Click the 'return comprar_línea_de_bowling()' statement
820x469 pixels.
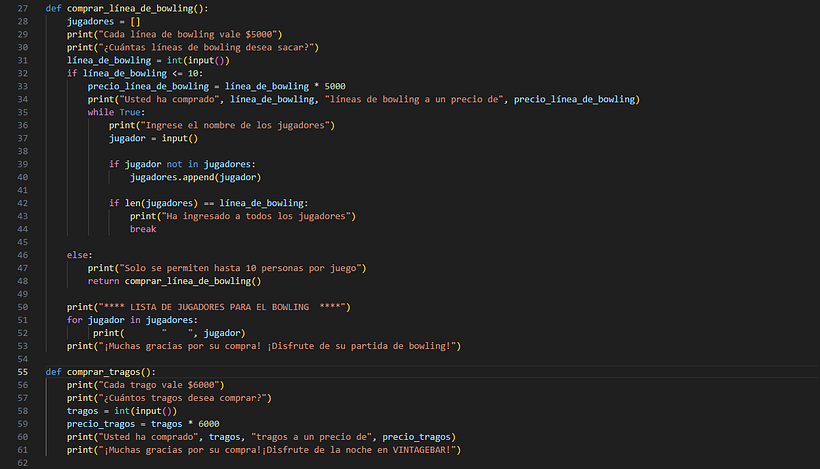[181, 281]
